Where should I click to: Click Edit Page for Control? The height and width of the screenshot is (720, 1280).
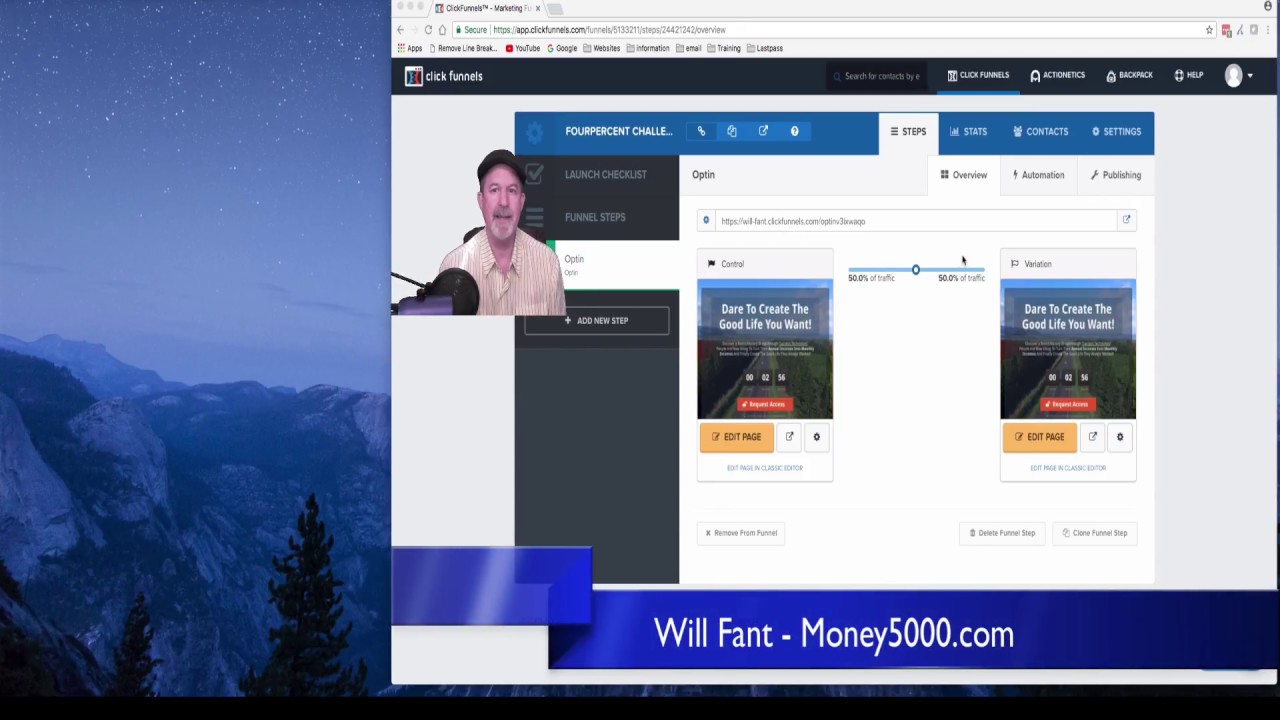[736, 437]
